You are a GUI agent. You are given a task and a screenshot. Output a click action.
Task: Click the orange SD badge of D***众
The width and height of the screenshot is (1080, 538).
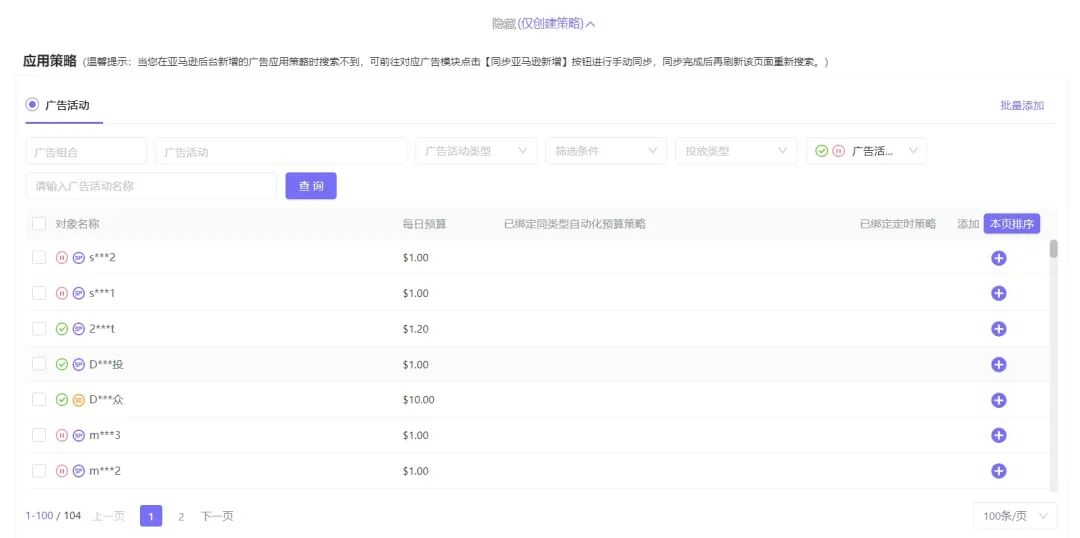click(79, 400)
